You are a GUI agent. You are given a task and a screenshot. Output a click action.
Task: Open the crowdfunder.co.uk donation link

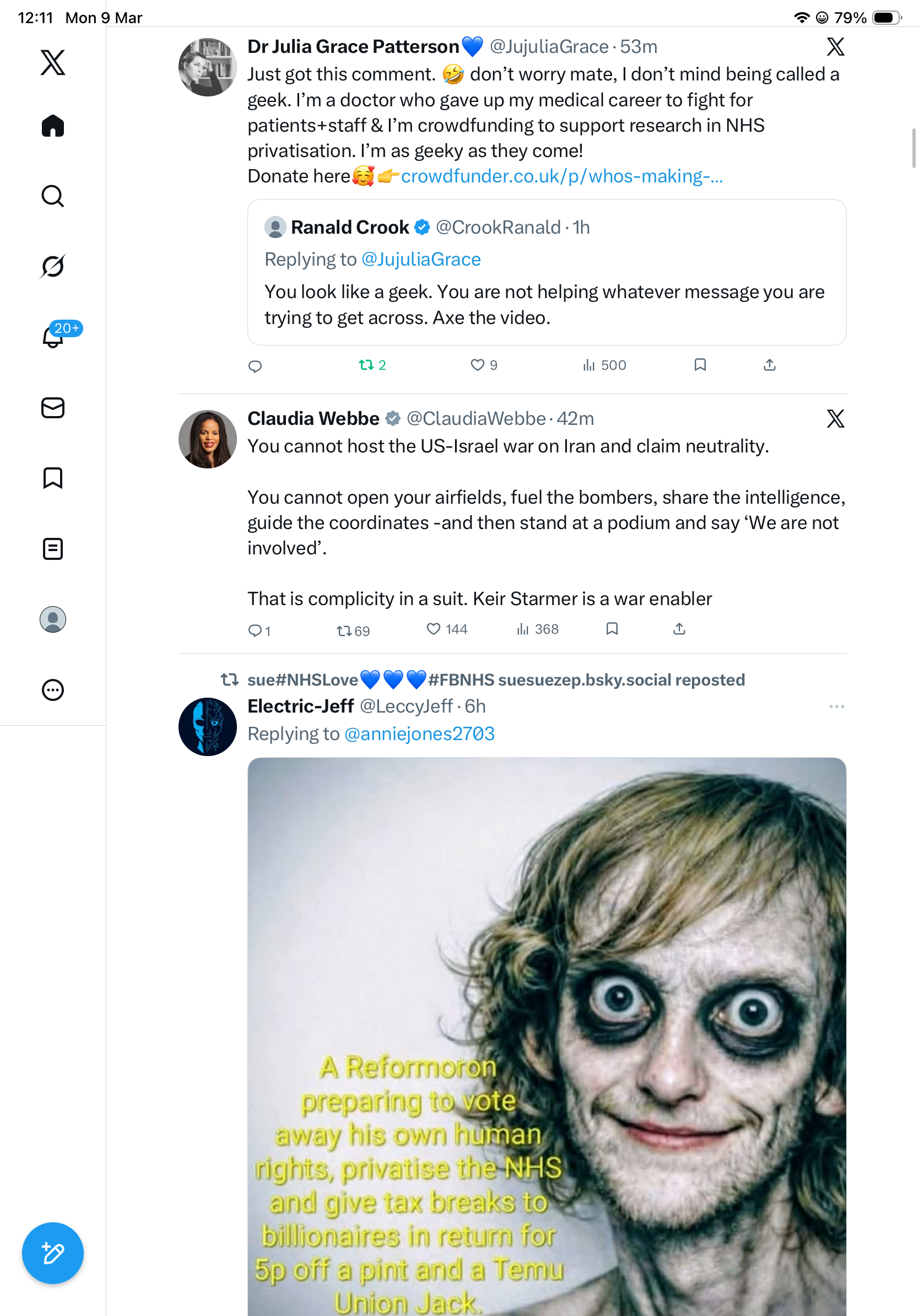[x=562, y=176]
